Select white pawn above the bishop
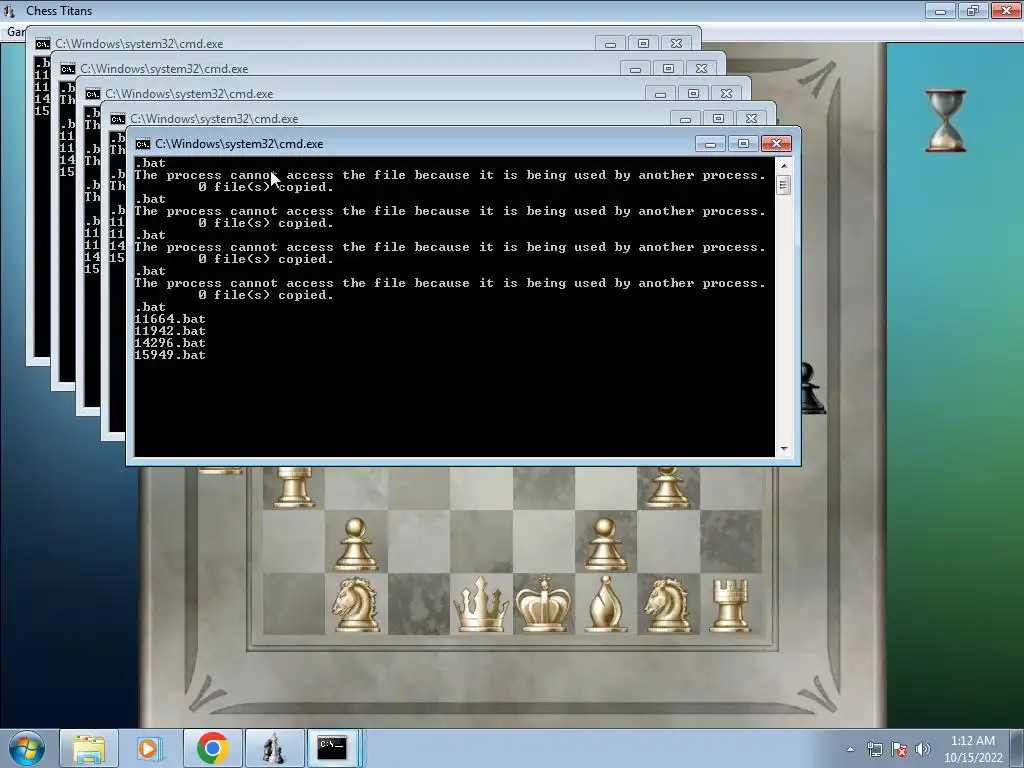The image size is (1024, 768). tap(605, 545)
